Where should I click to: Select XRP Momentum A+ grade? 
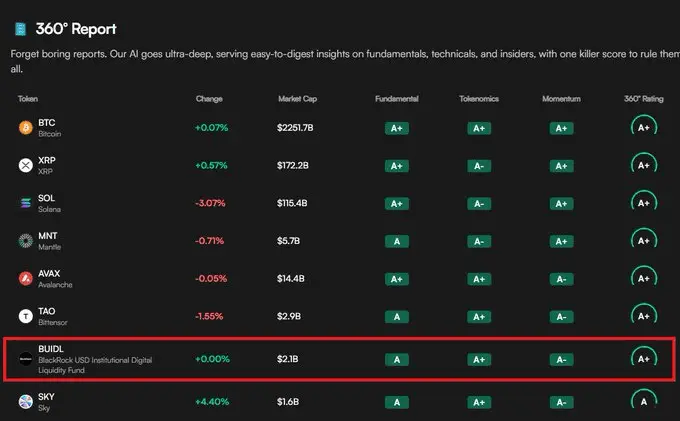click(561, 166)
